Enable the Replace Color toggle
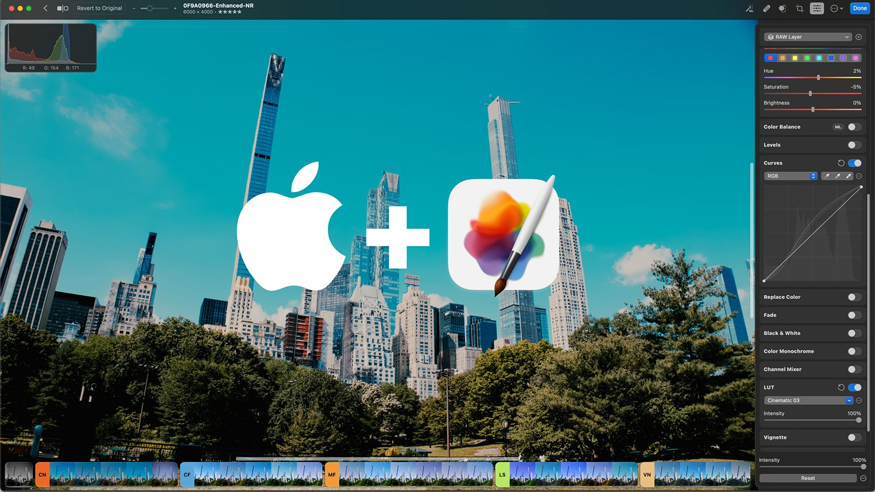The width and height of the screenshot is (875, 492). [x=854, y=297]
